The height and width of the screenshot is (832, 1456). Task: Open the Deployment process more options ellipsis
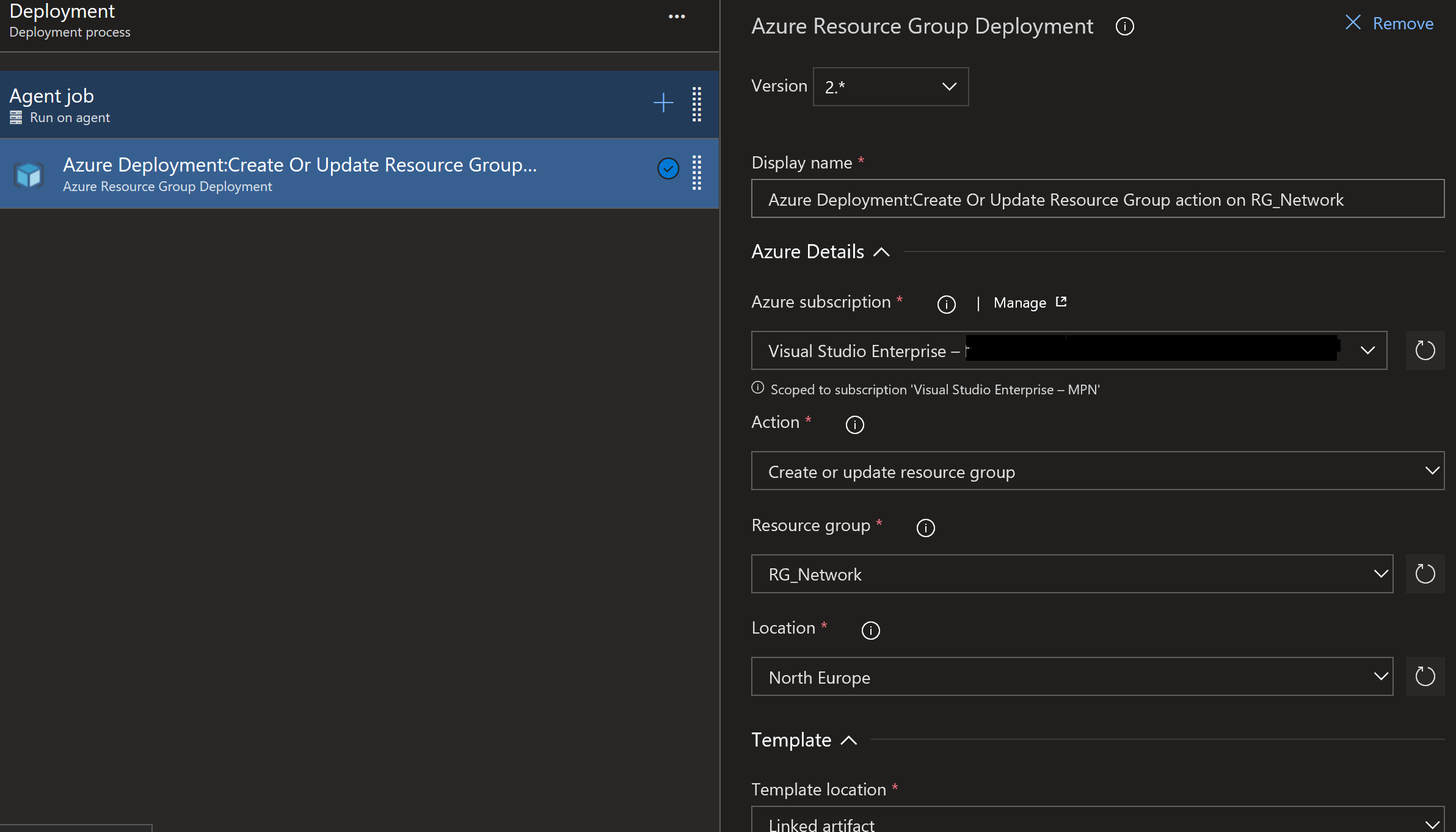[x=677, y=17]
